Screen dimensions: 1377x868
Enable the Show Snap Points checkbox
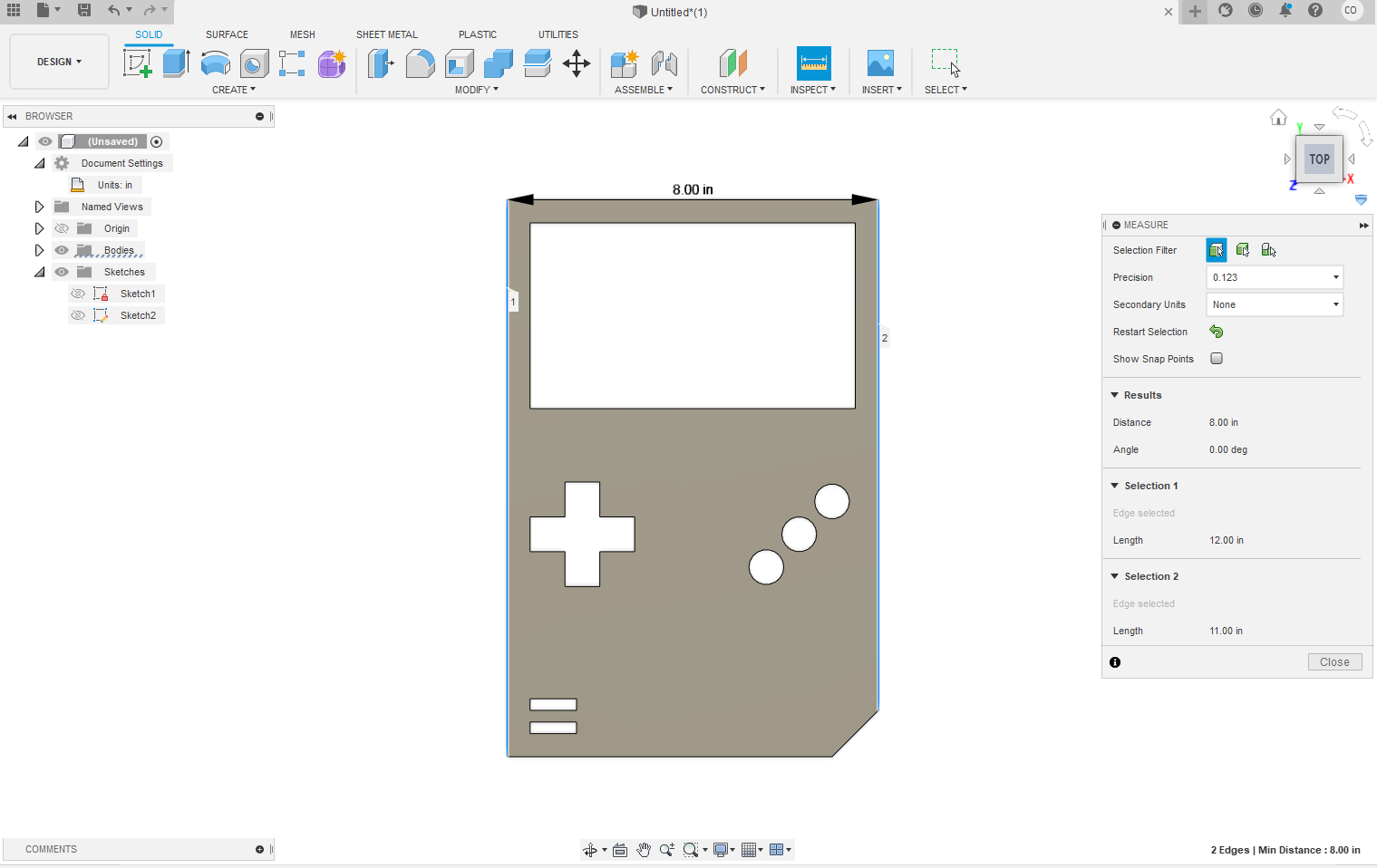click(1217, 359)
